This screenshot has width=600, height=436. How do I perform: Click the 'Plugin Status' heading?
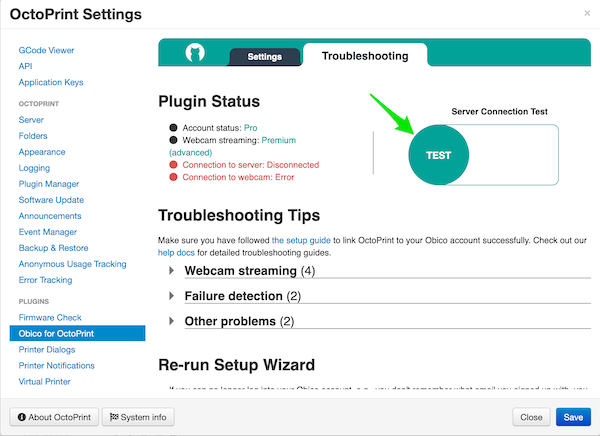(209, 101)
